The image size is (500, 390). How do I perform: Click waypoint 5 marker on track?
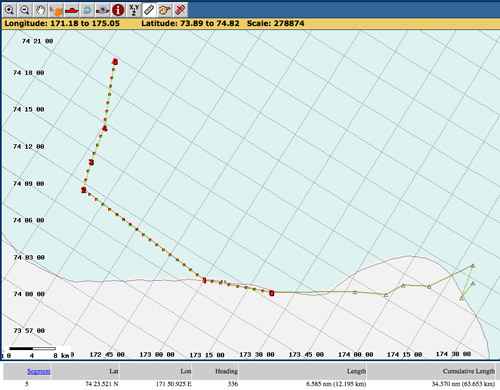pyautogui.click(x=115, y=62)
